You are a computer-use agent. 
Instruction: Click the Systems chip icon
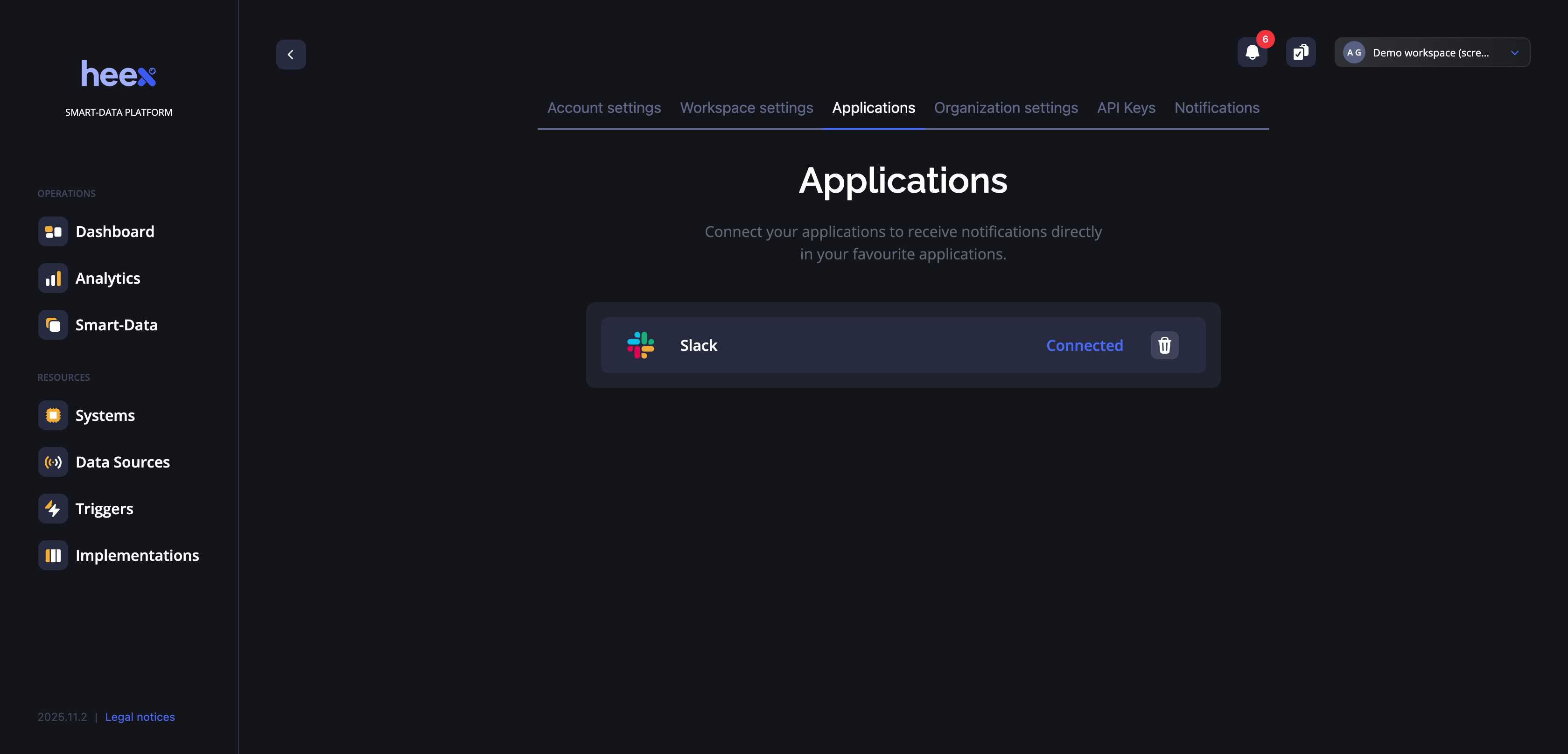click(x=53, y=415)
